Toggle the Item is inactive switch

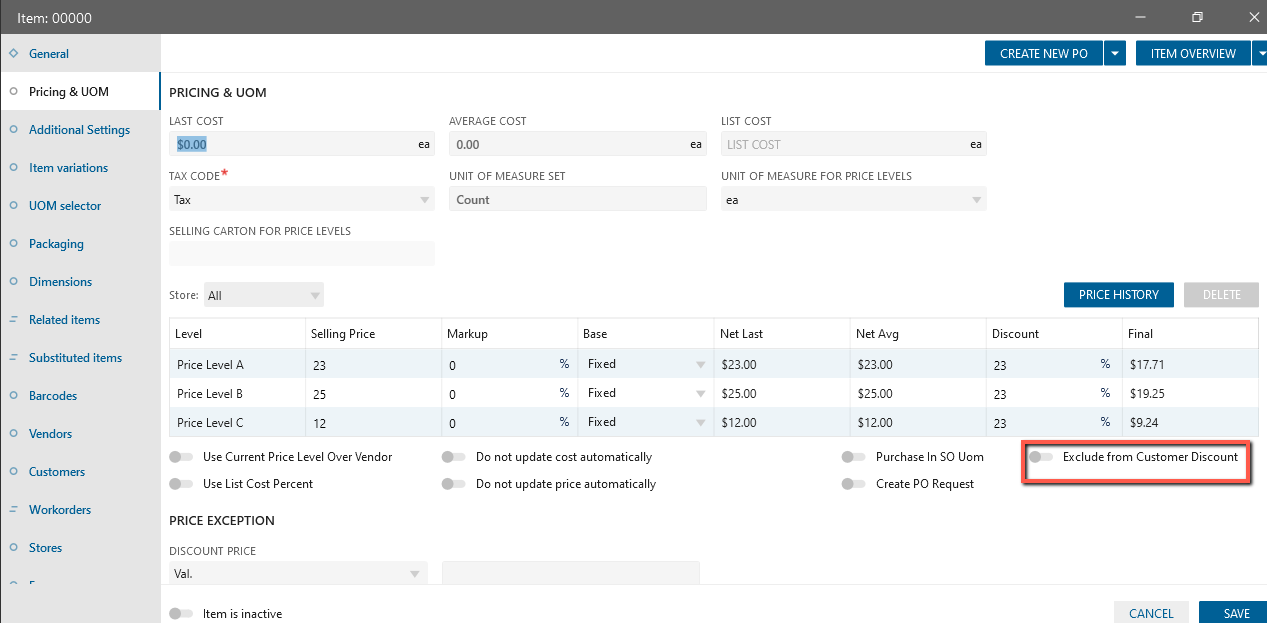coord(181,614)
